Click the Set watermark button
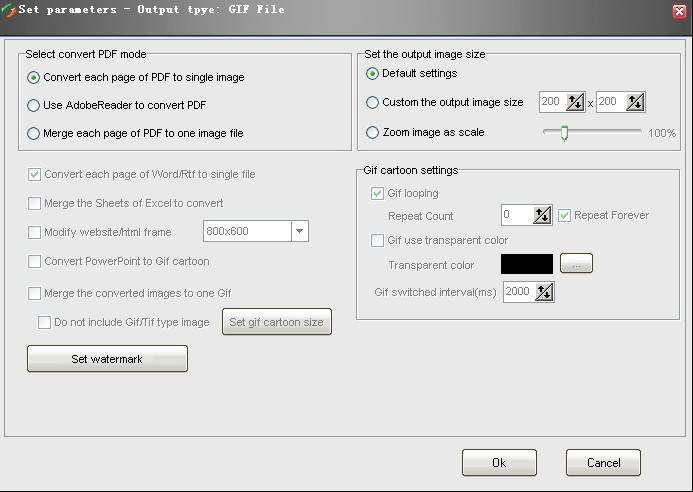Viewport: 693px width, 492px height. pyautogui.click(x=107, y=359)
